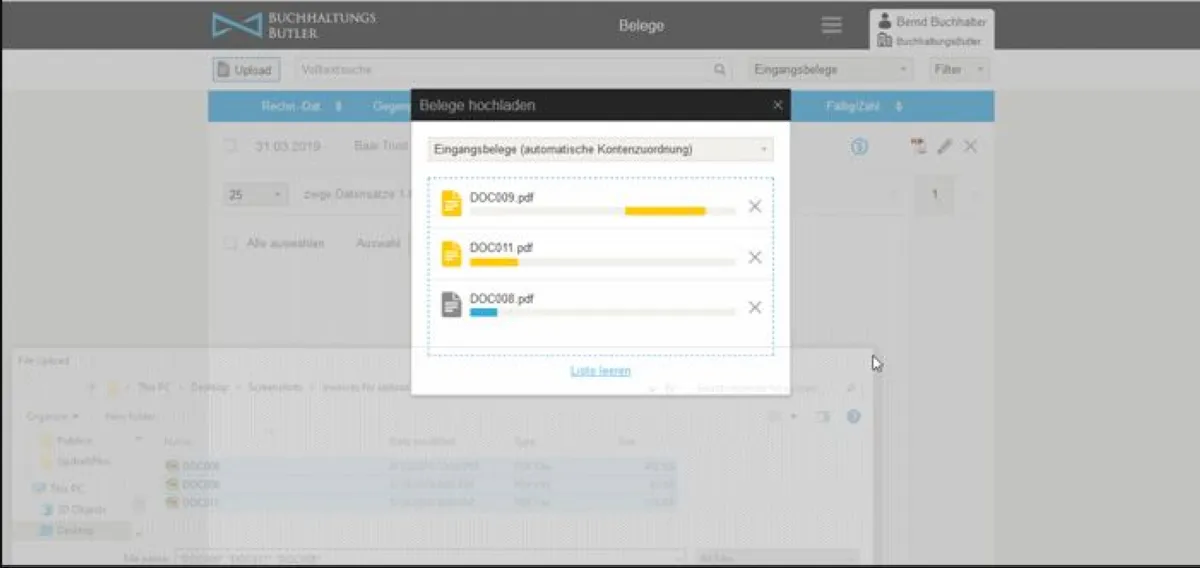The width and height of the screenshot is (1200, 568).
Task: Cancel the DOC008.pdf upload with its X
Action: tap(755, 307)
